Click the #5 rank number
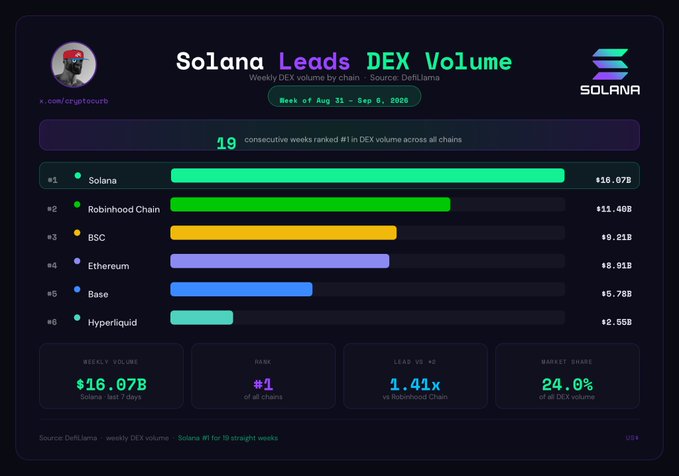Screen dimensions: 679x476 tap(52, 294)
